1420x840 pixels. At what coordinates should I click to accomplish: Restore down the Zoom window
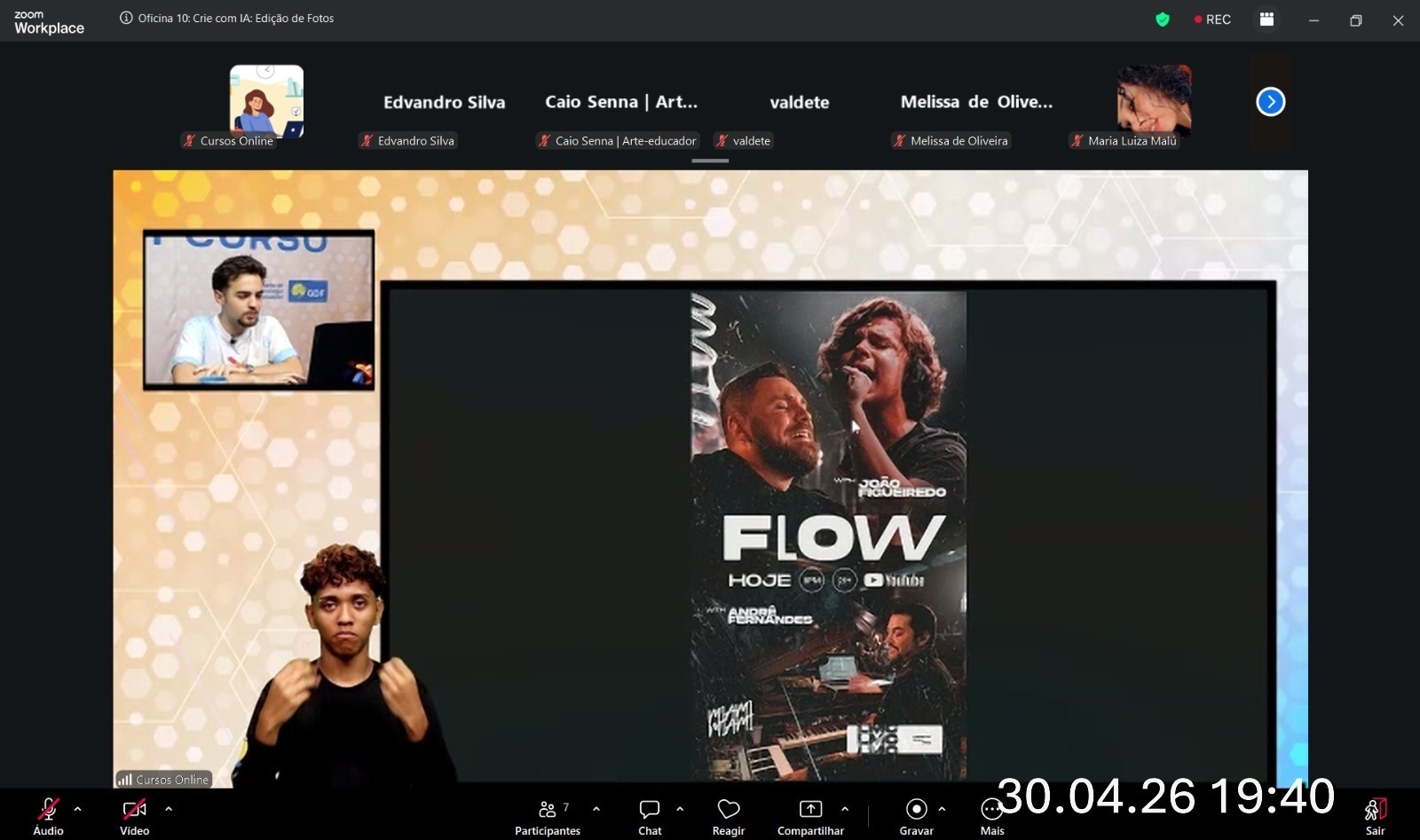pos(1355,20)
